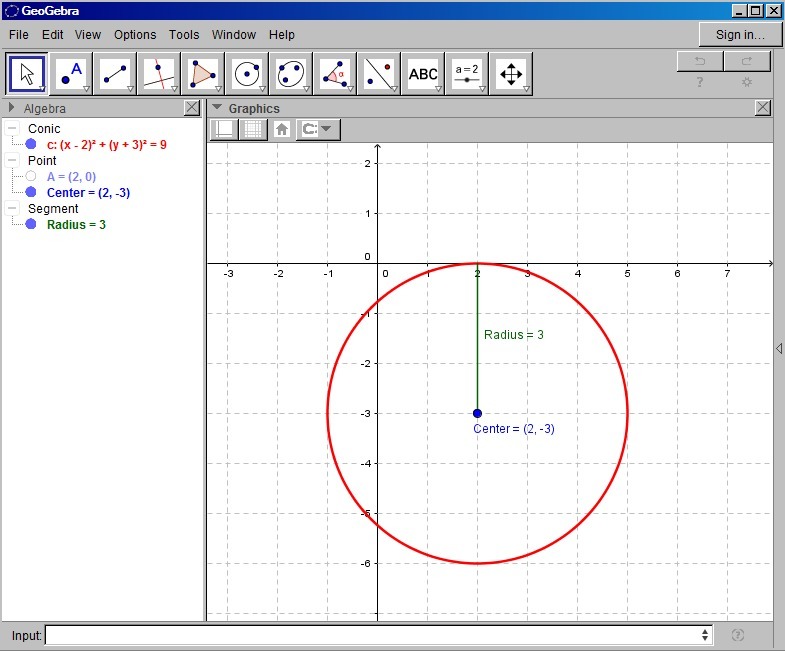785x651 pixels.
Task: Select Circle with Center through Point tool
Action: pyautogui.click(x=247, y=74)
